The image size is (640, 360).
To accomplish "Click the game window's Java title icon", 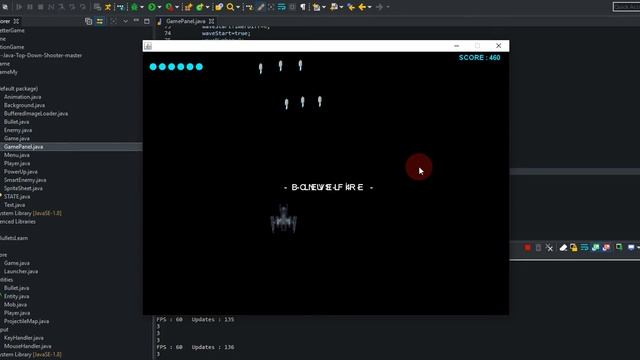I will pyautogui.click(x=148, y=46).
